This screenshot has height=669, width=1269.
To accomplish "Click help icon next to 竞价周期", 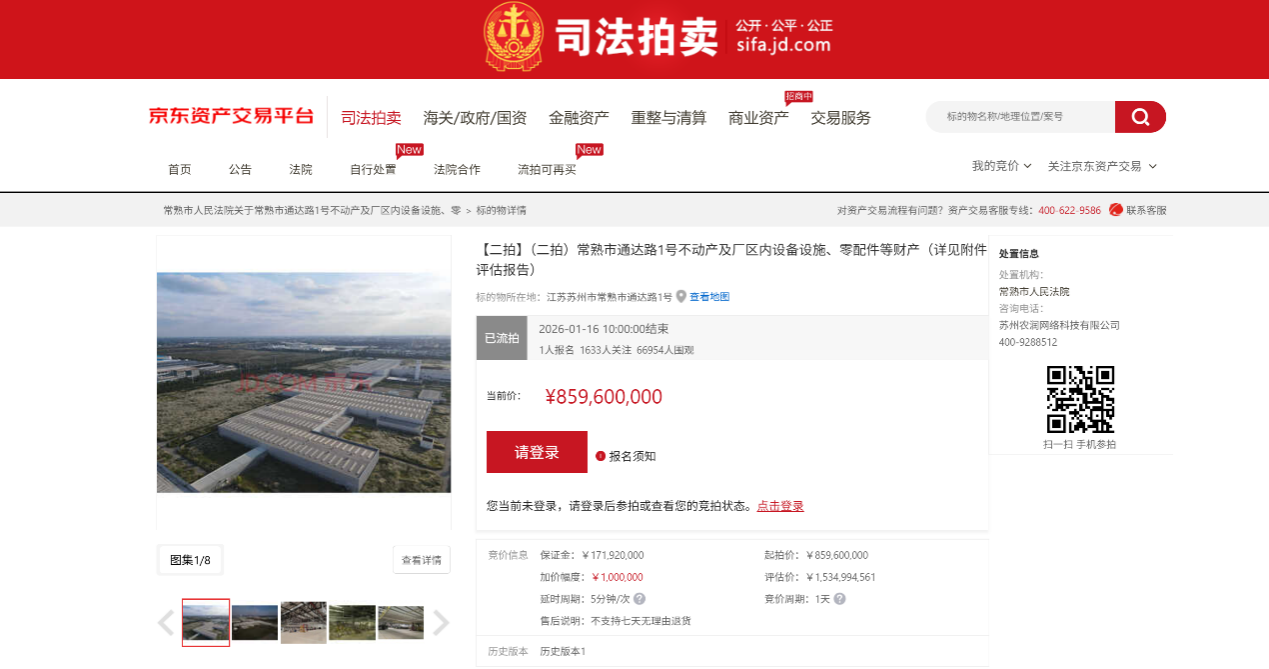I will (x=839, y=599).
